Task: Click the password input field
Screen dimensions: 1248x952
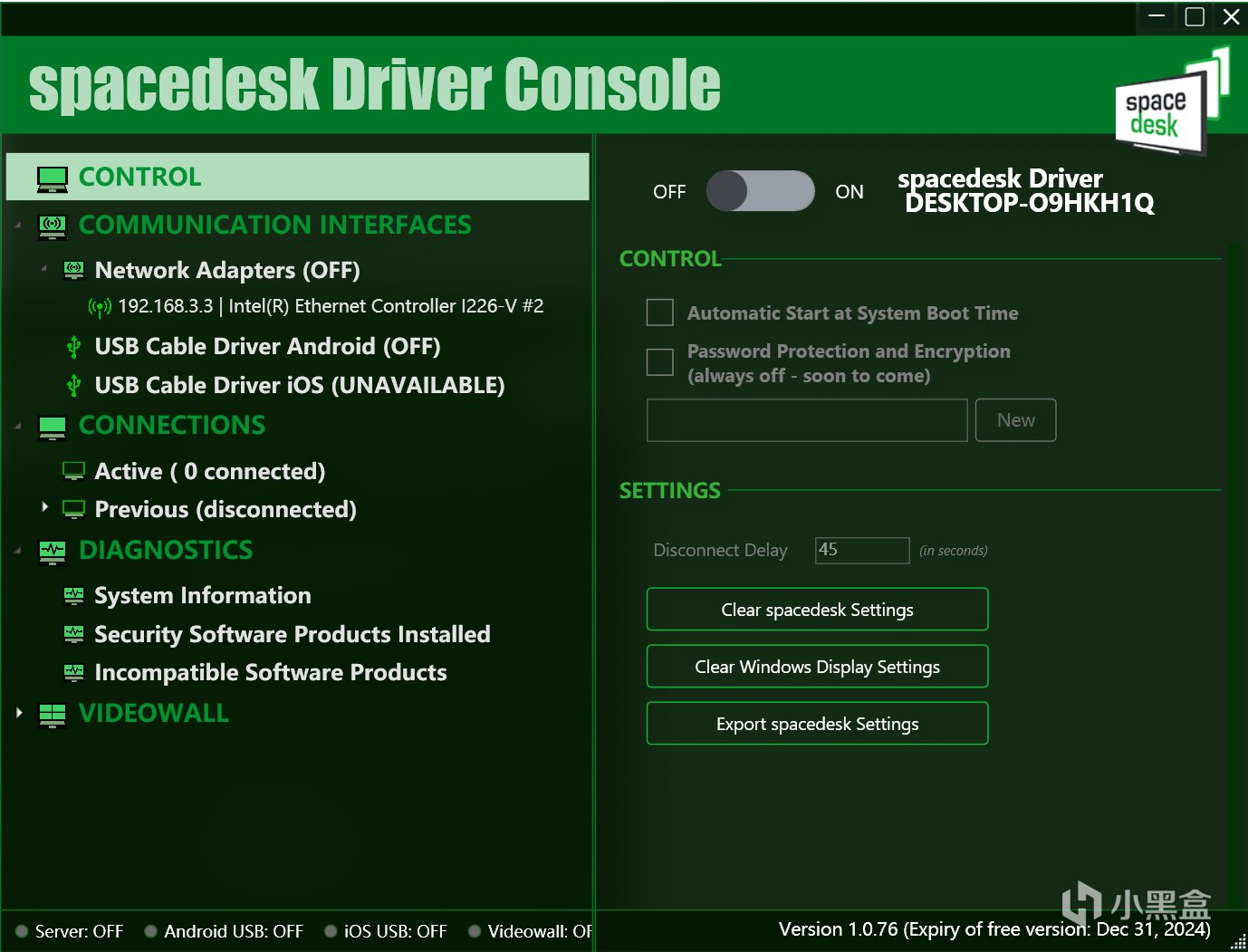Action: pyautogui.click(x=807, y=420)
